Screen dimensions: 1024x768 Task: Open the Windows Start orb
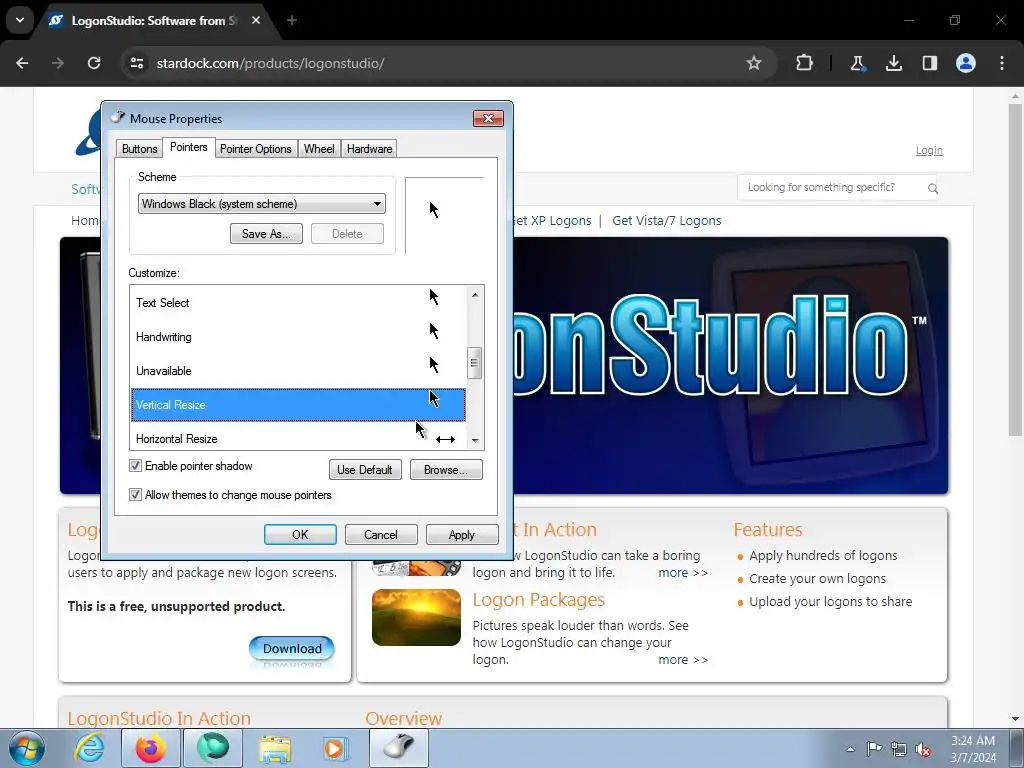click(27, 748)
